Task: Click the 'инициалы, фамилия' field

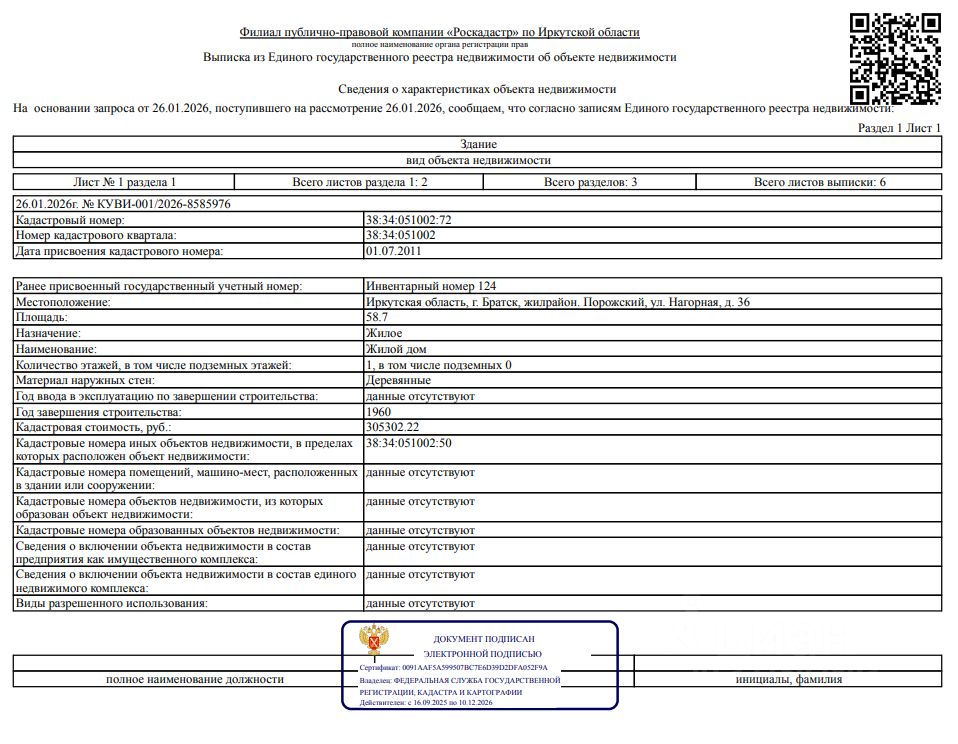Action: coord(788,679)
